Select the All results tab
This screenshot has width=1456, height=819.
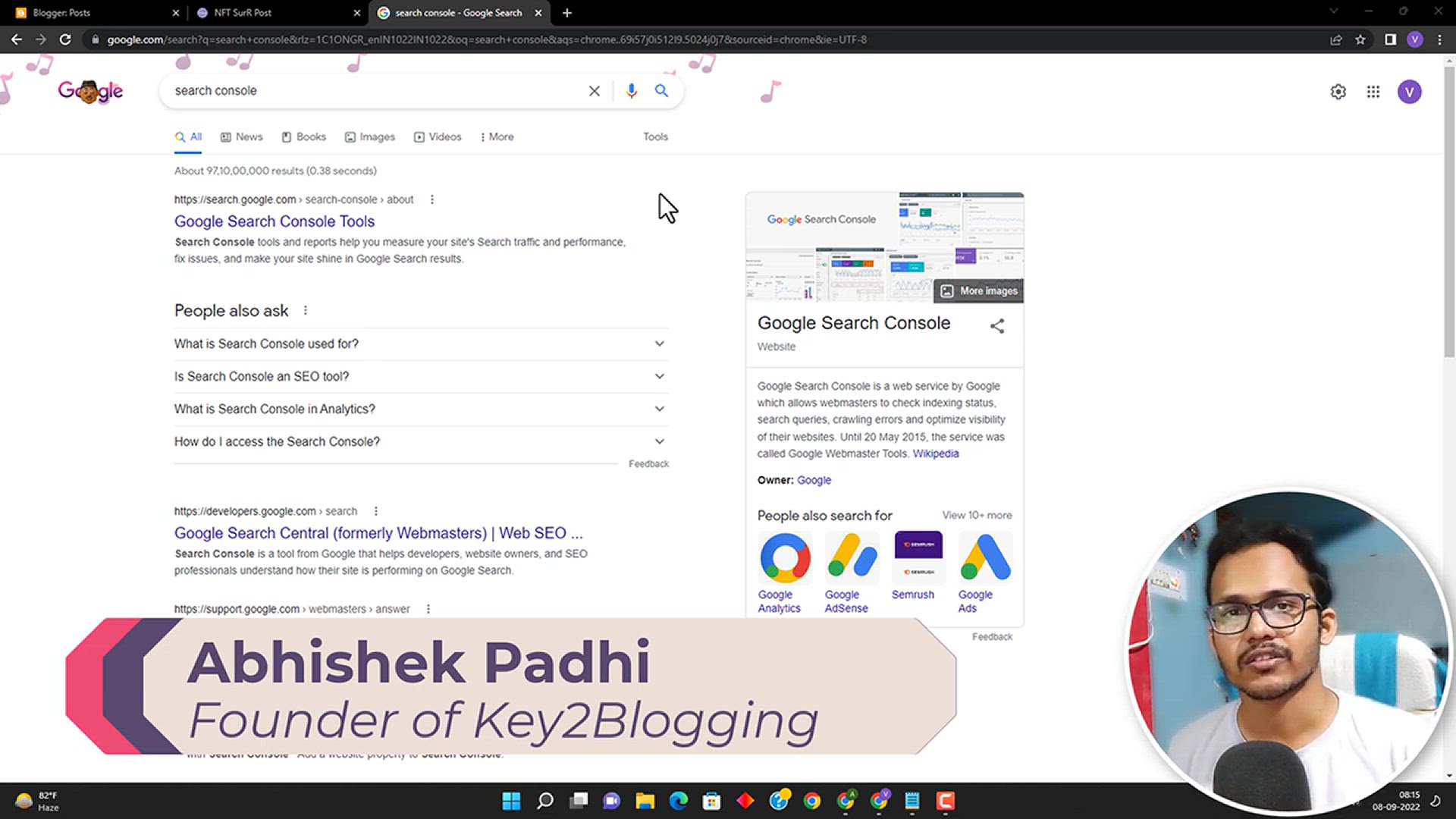coord(188,137)
